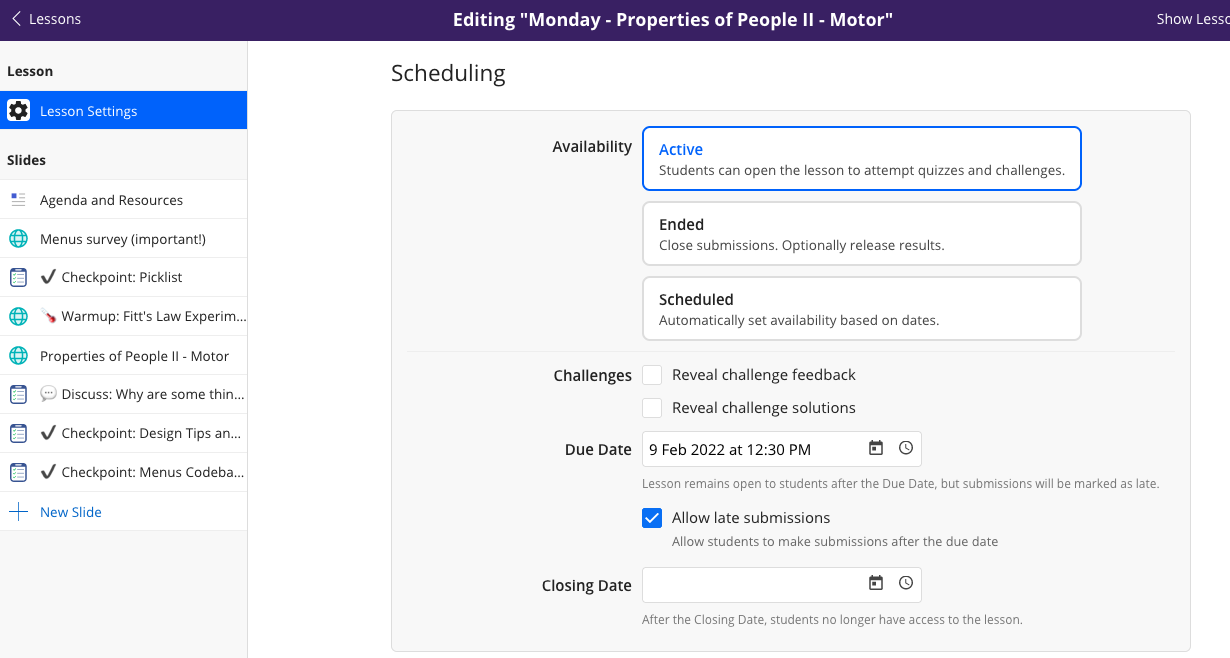Enable Reveal challenge solutions checkbox
The height and width of the screenshot is (658, 1230).
[652, 408]
